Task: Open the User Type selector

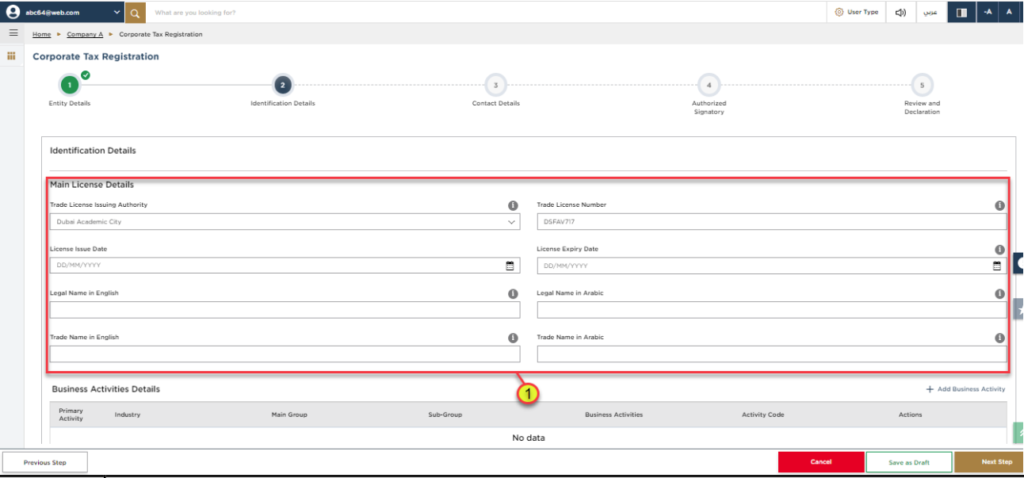Action: click(856, 12)
